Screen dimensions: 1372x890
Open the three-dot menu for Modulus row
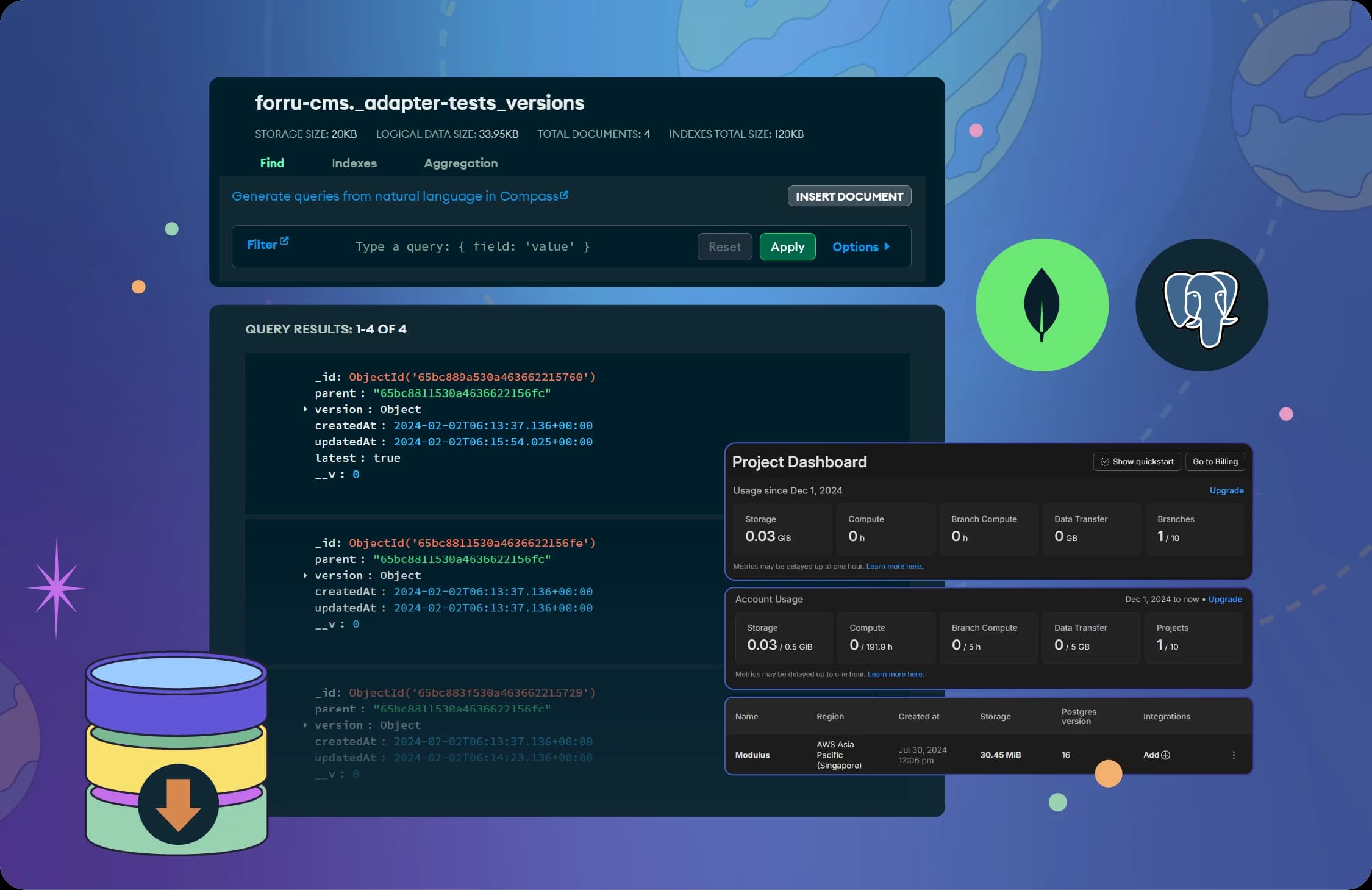point(1234,755)
